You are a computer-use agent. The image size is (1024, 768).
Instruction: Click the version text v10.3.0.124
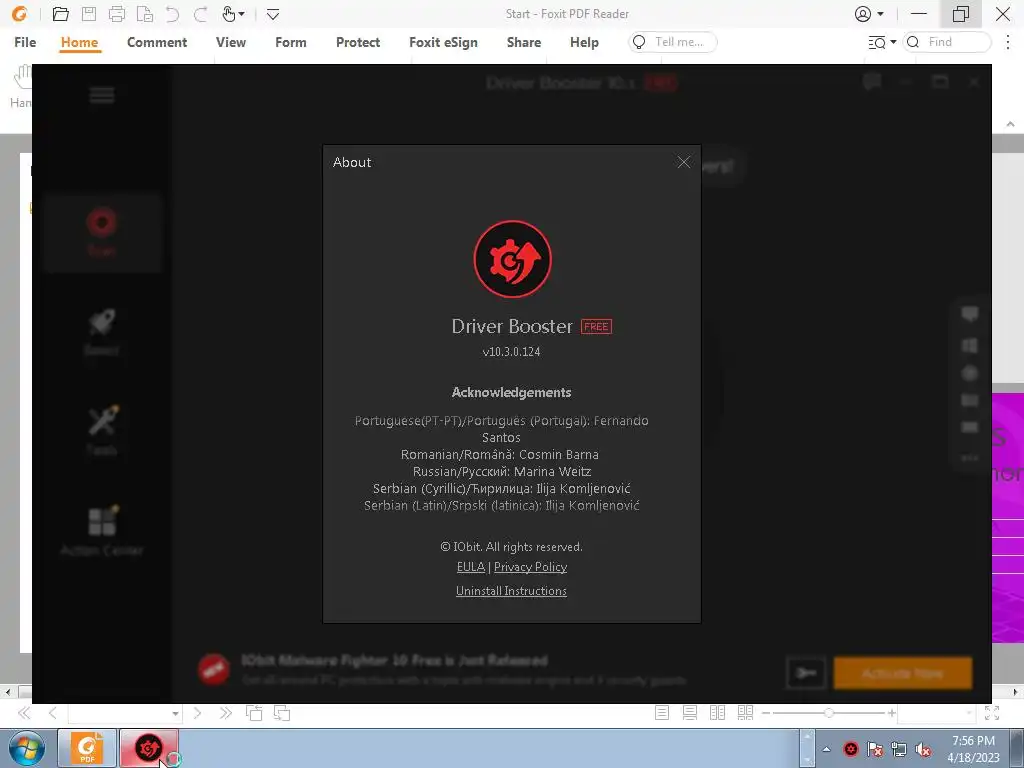pyautogui.click(x=511, y=351)
